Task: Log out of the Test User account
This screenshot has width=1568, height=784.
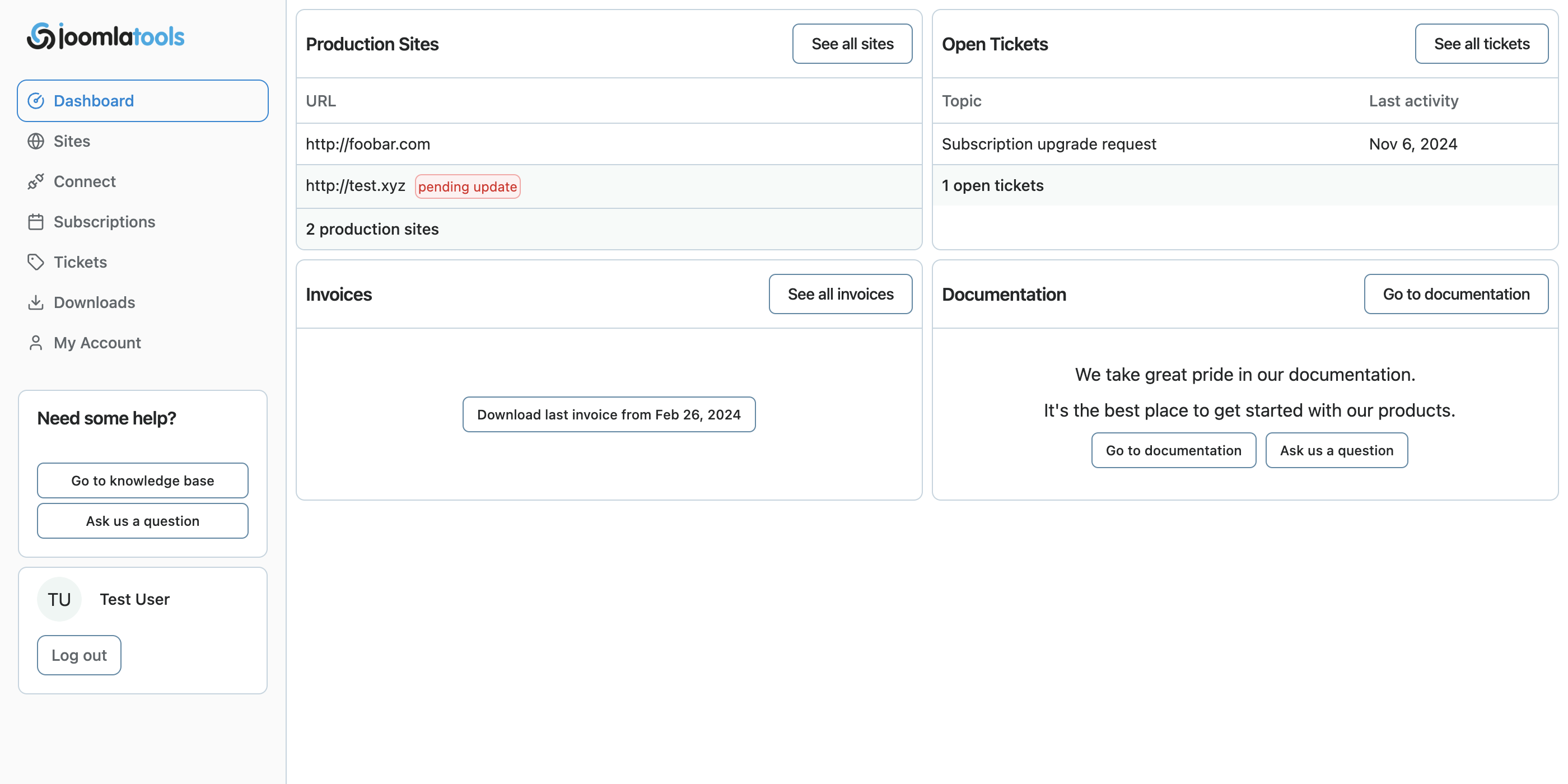Action: pyautogui.click(x=79, y=655)
